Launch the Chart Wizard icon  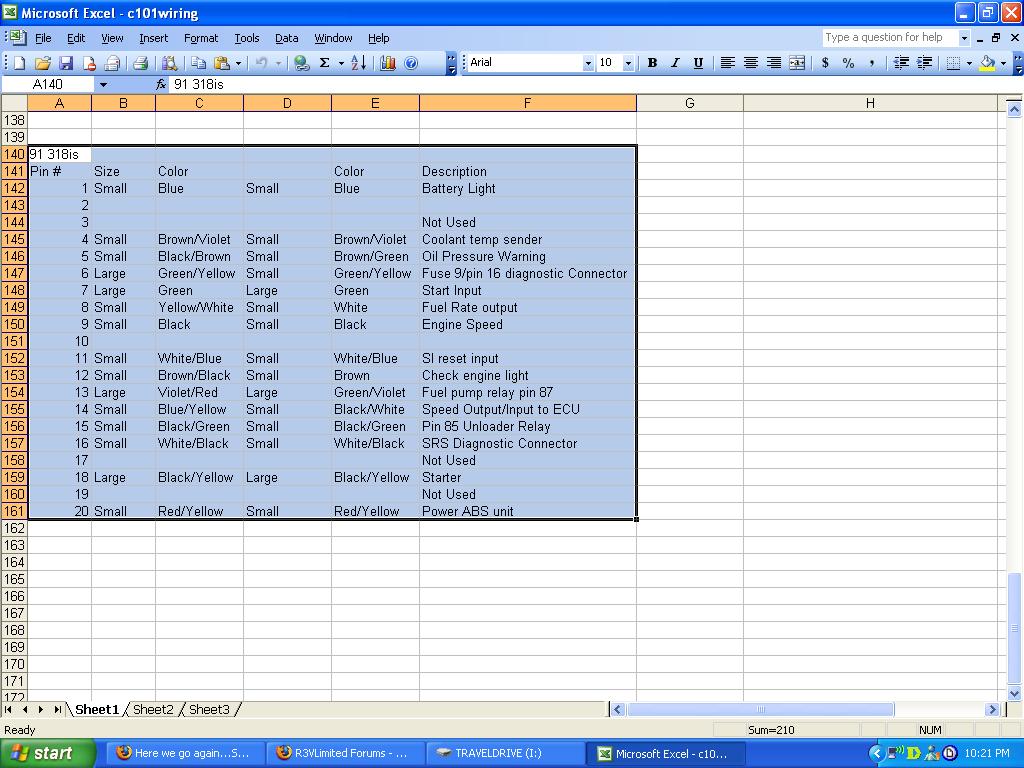[388, 62]
